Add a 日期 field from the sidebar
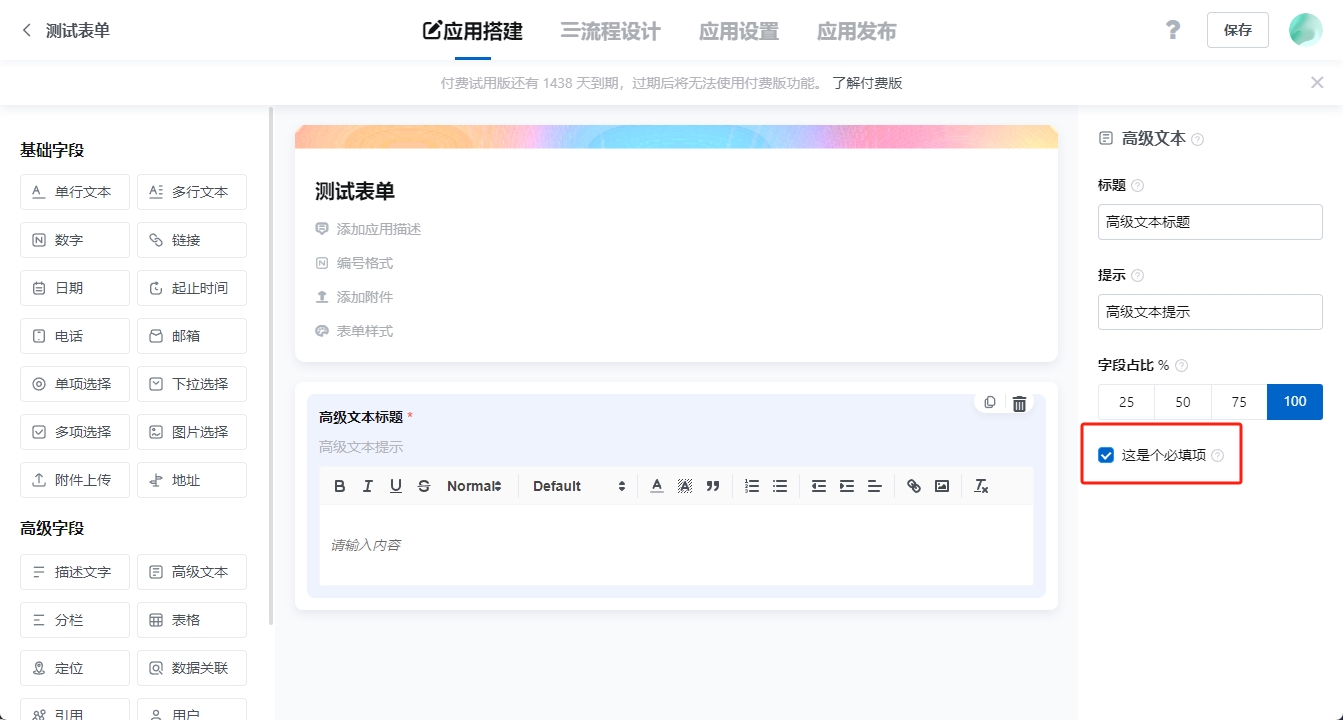The height and width of the screenshot is (720, 1343). pos(74,287)
